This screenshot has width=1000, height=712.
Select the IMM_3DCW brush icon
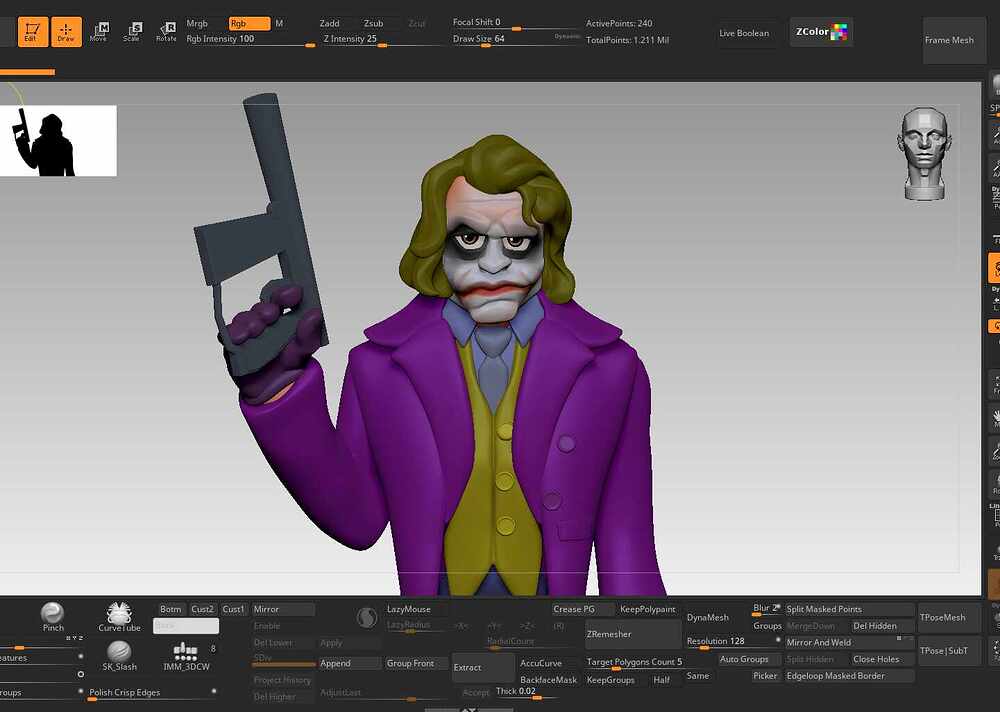[x=186, y=656]
